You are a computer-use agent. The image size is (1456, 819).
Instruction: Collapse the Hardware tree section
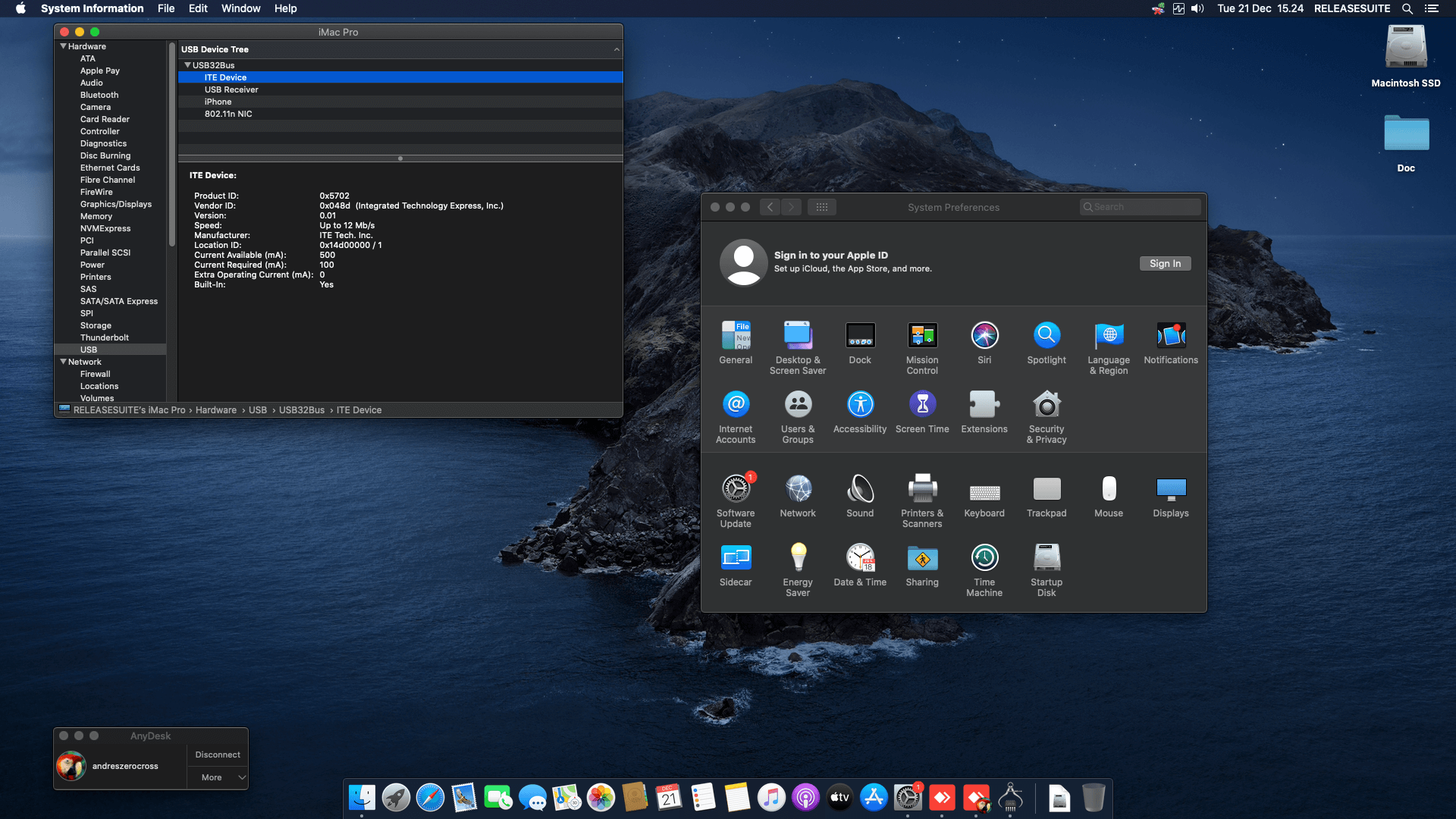[63, 46]
